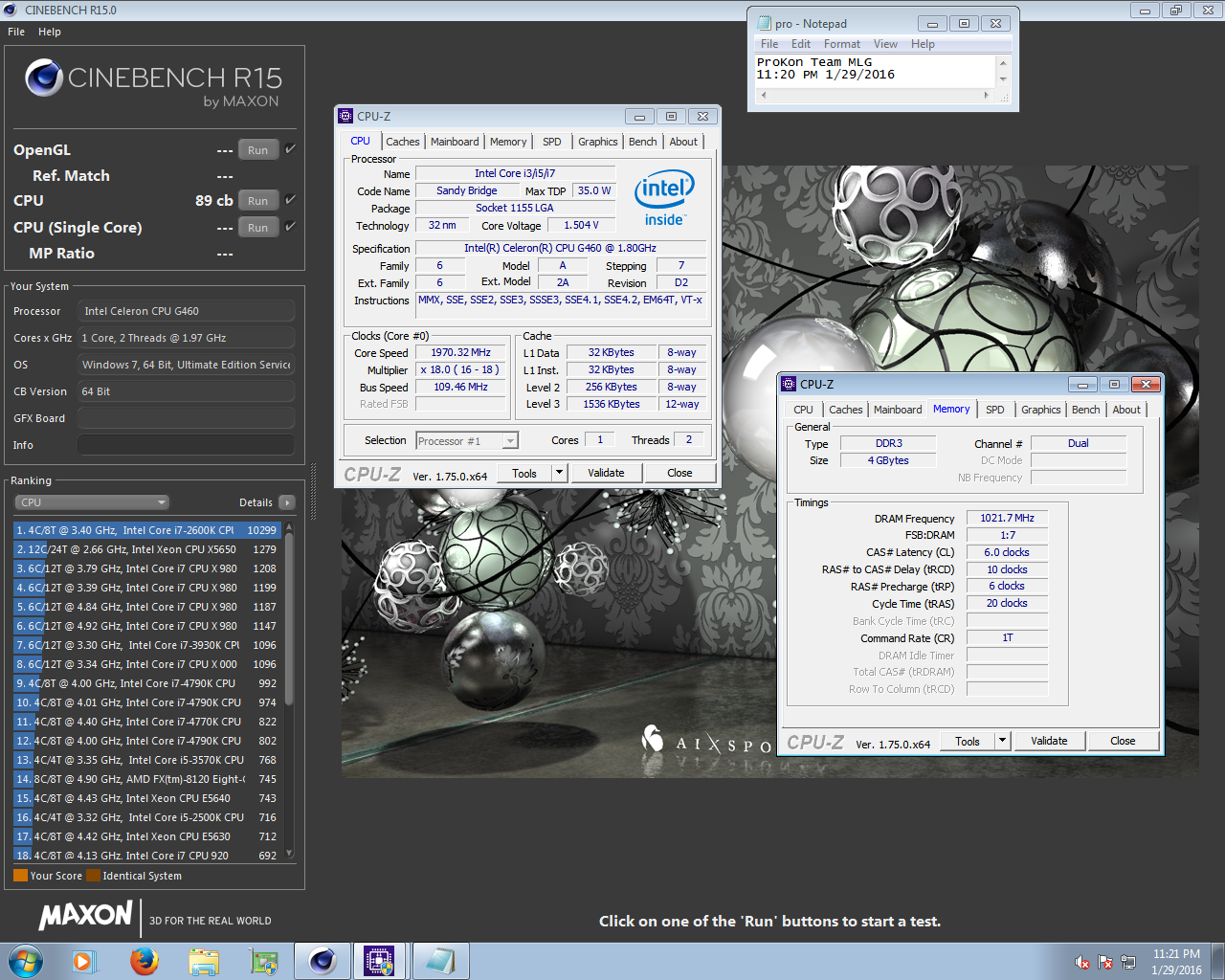The height and width of the screenshot is (980, 1225).
Task: Open About tab in Memory window
Action: tap(1126, 410)
